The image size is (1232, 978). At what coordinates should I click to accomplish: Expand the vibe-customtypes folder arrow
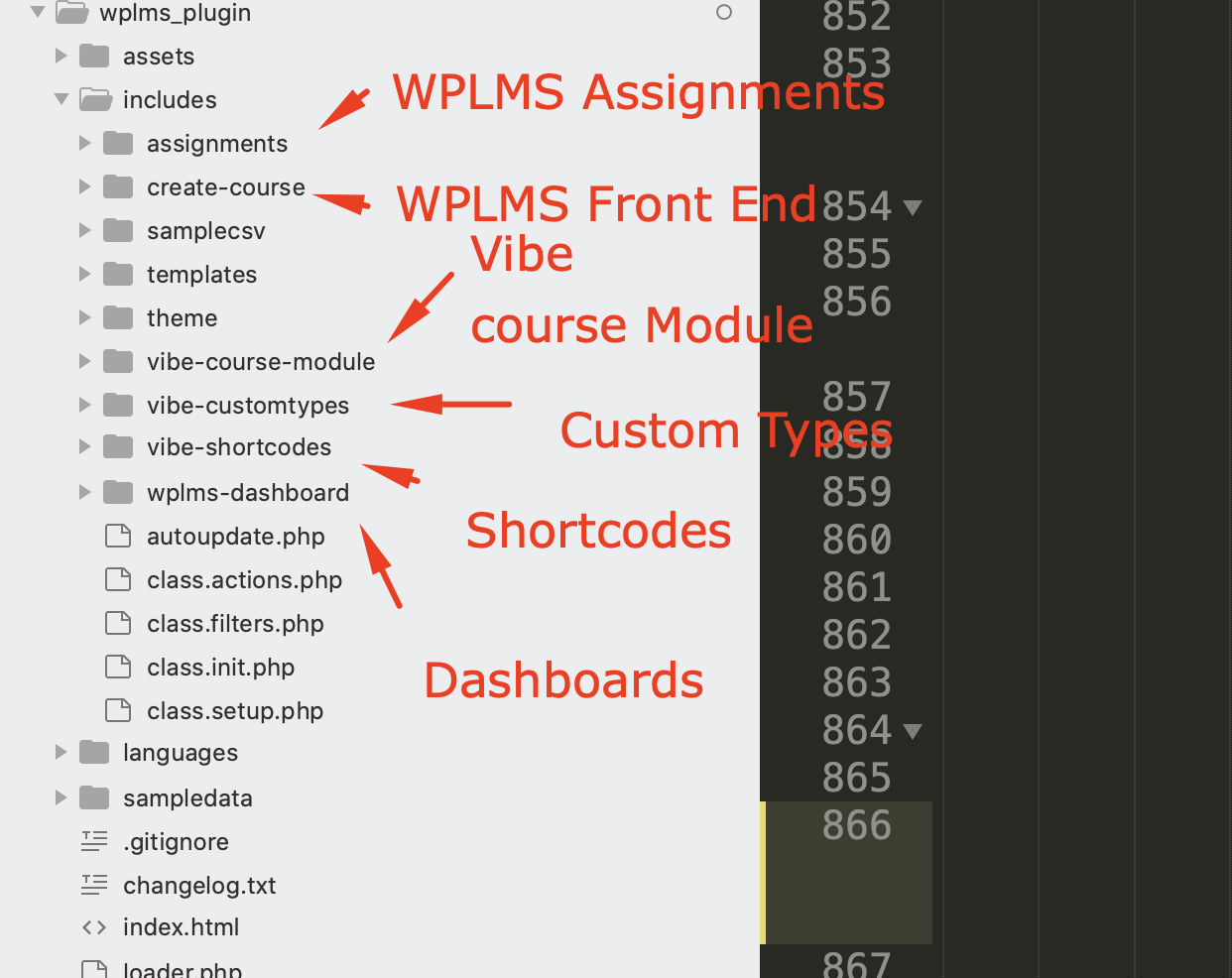85,406
